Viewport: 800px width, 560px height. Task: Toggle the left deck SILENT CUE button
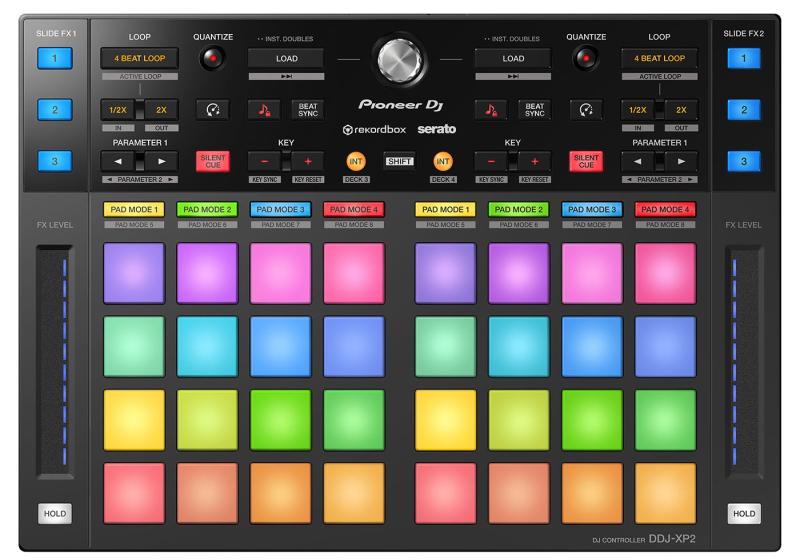tap(213, 161)
